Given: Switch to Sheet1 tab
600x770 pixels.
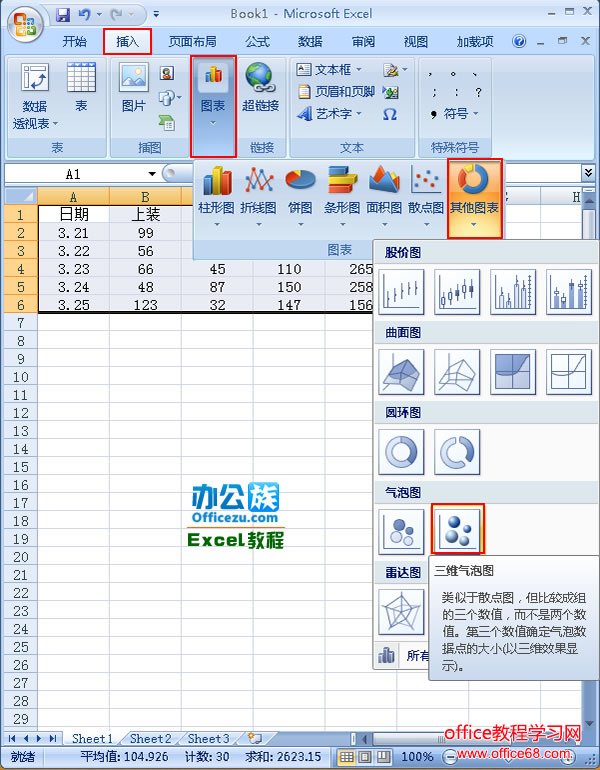Looking at the screenshot, I should pyautogui.click(x=92, y=739).
